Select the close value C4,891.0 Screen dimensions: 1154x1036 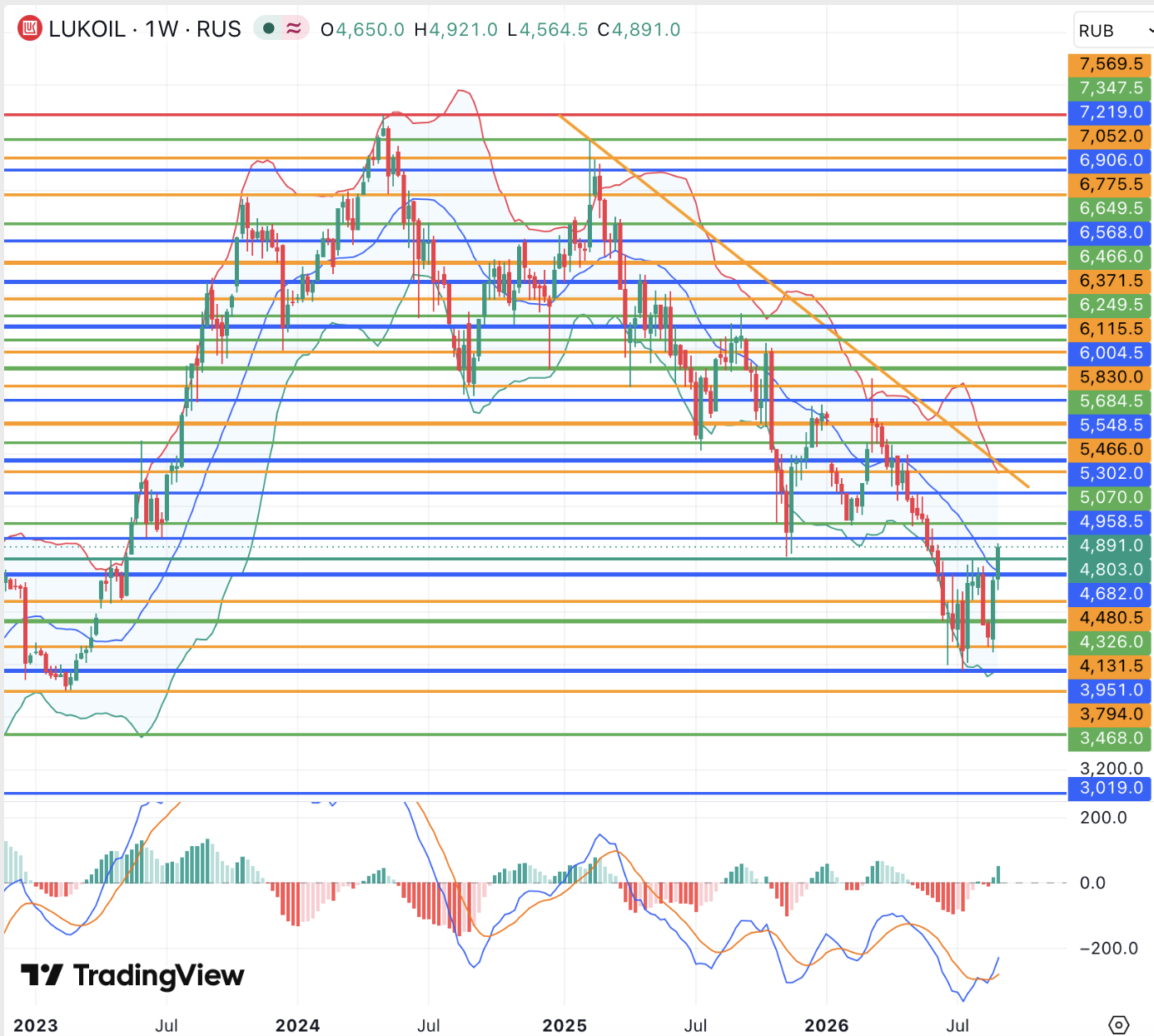click(x=639, y=30)
